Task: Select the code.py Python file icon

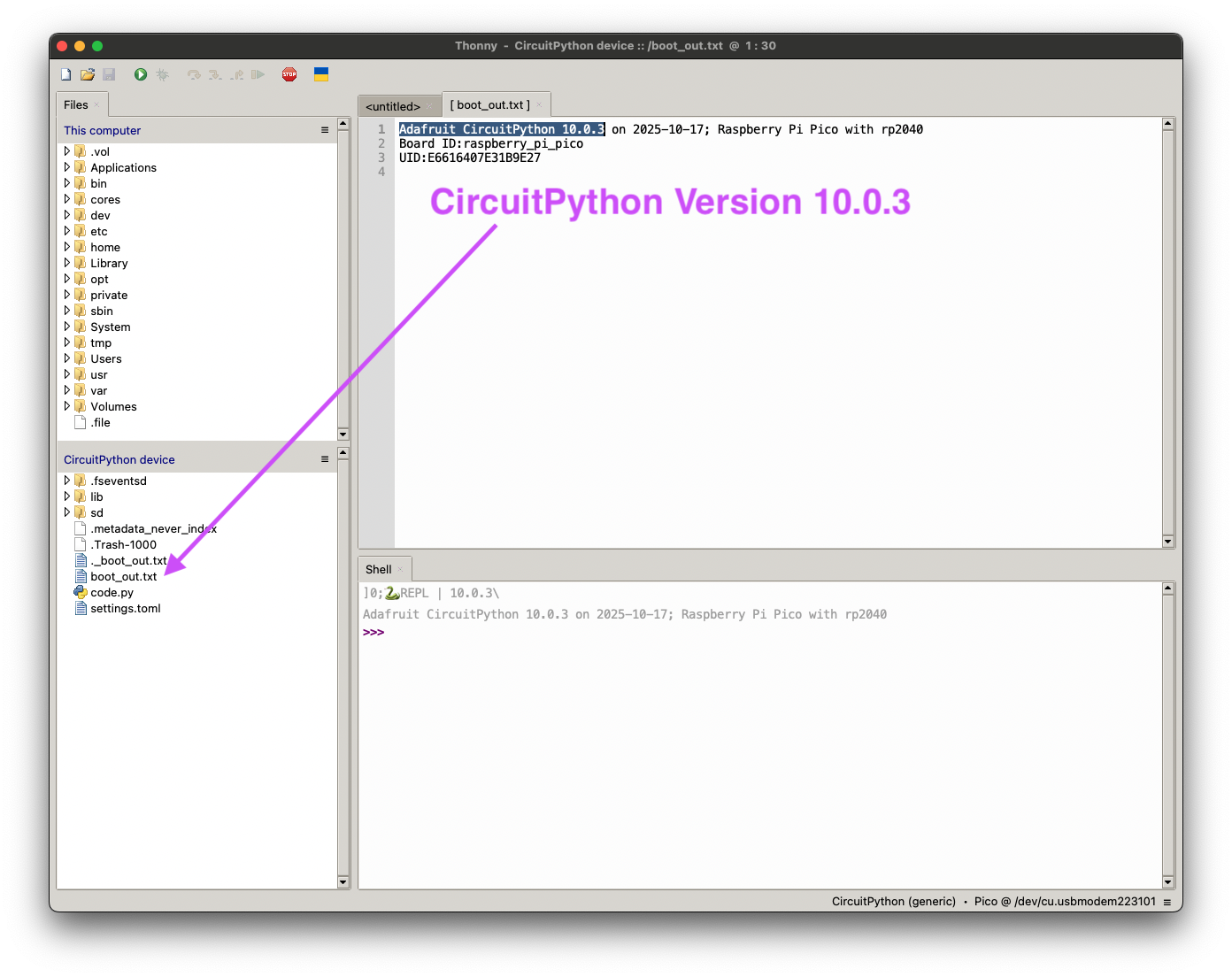Action: 81,592
